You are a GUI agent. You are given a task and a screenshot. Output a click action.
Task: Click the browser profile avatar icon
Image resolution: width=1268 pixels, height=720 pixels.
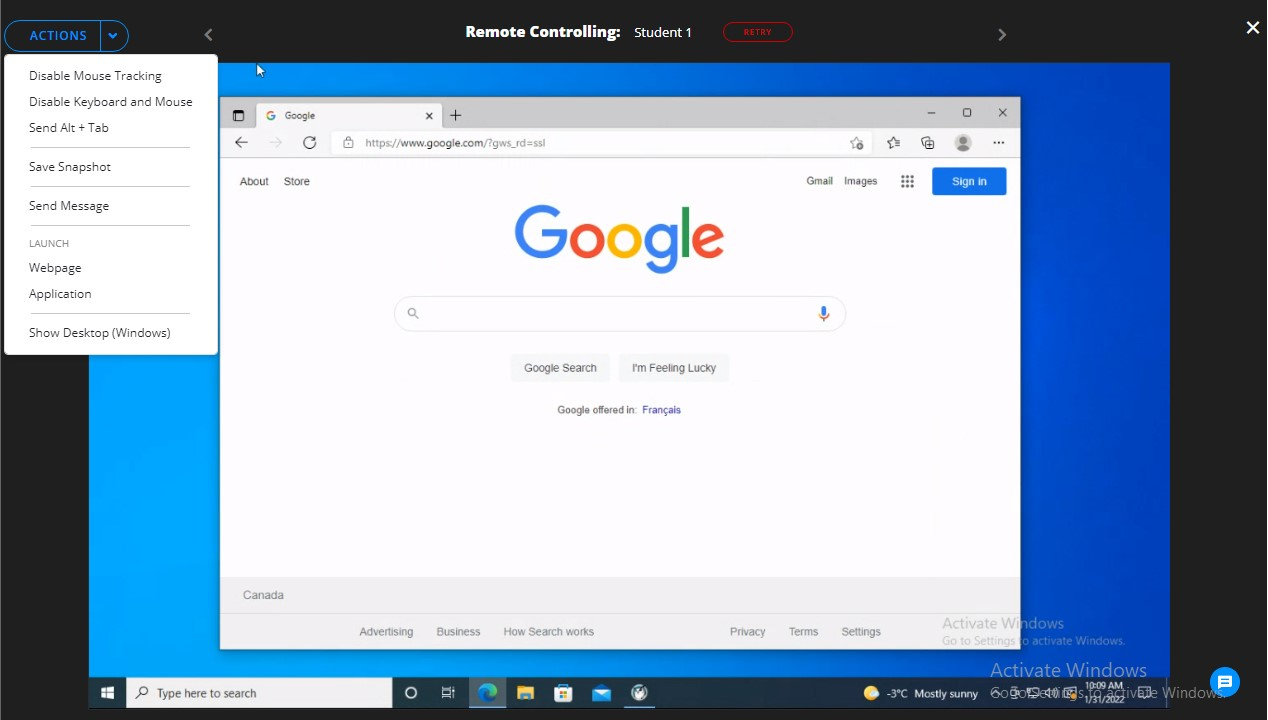tap(963, 143)
